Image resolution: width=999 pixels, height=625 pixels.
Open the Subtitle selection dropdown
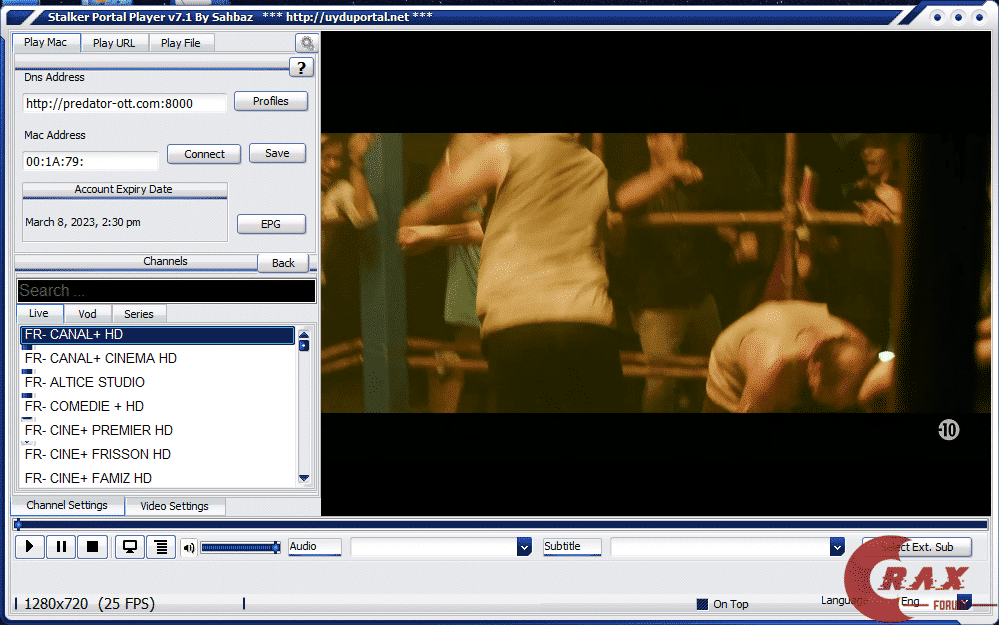coord(837,547)
